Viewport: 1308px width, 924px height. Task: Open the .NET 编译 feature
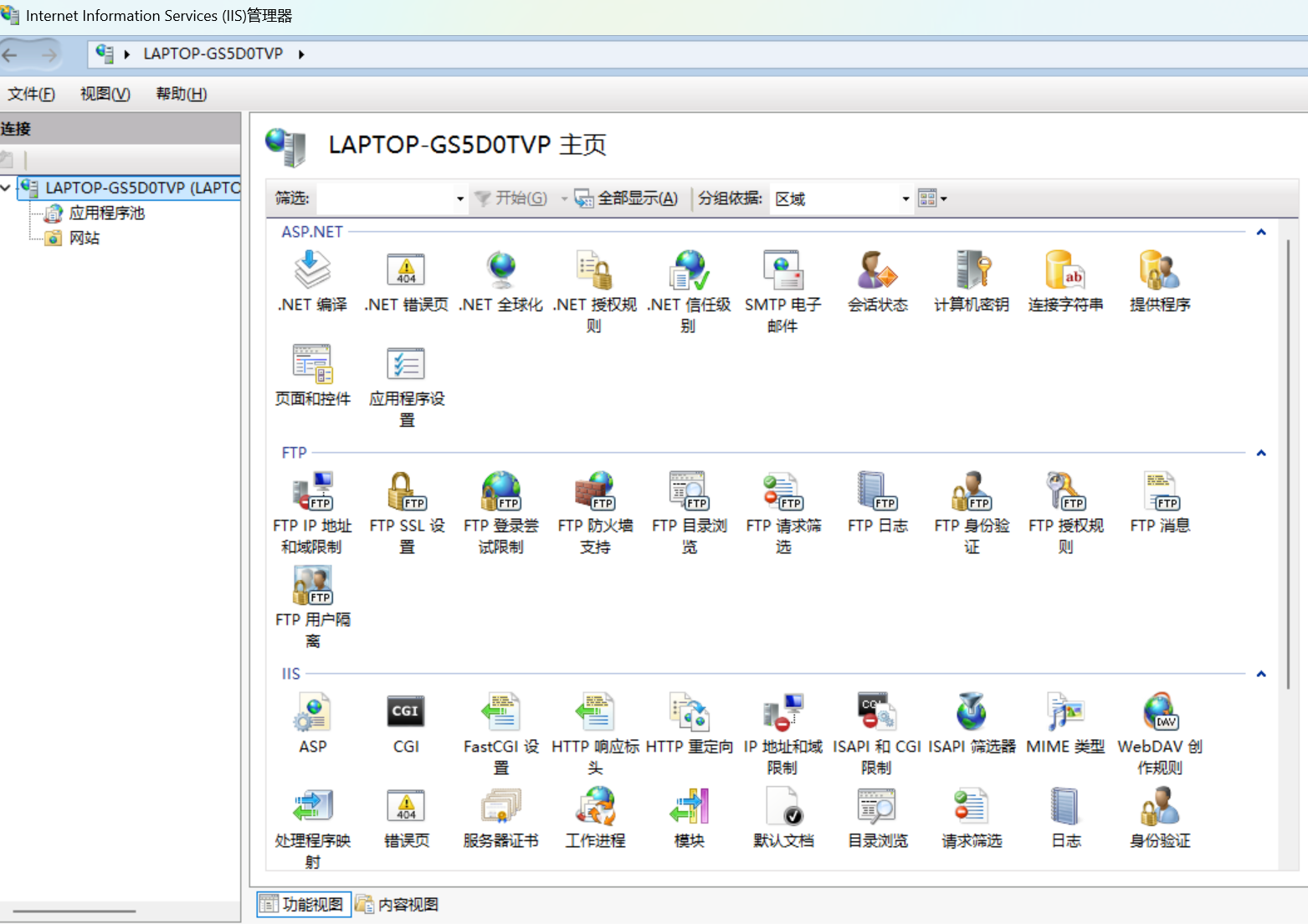312,282
